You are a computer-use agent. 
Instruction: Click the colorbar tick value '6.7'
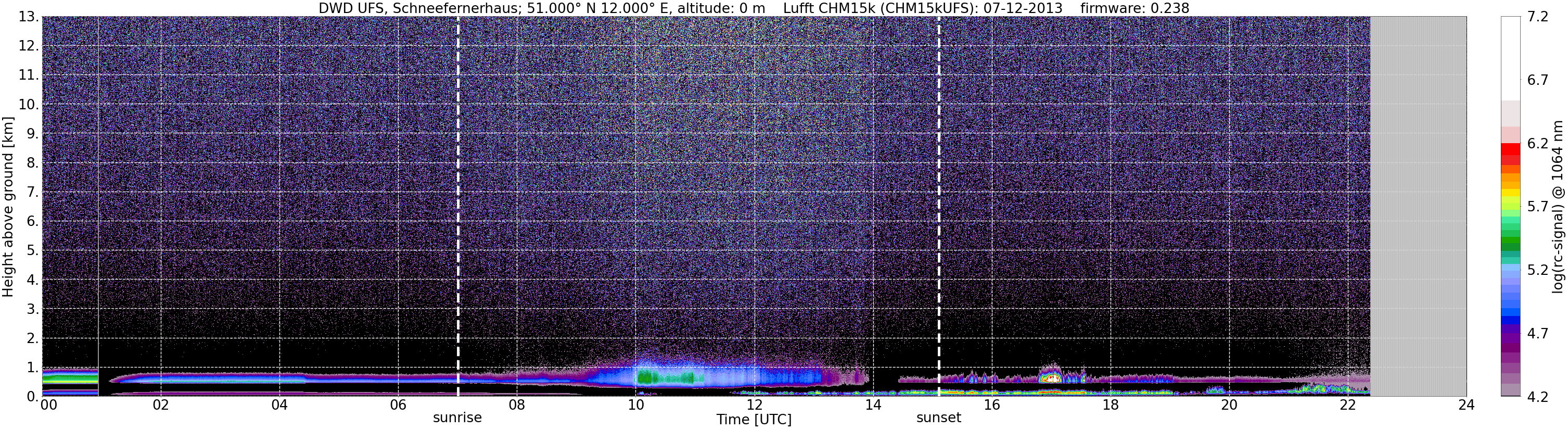coord(1538,80)
